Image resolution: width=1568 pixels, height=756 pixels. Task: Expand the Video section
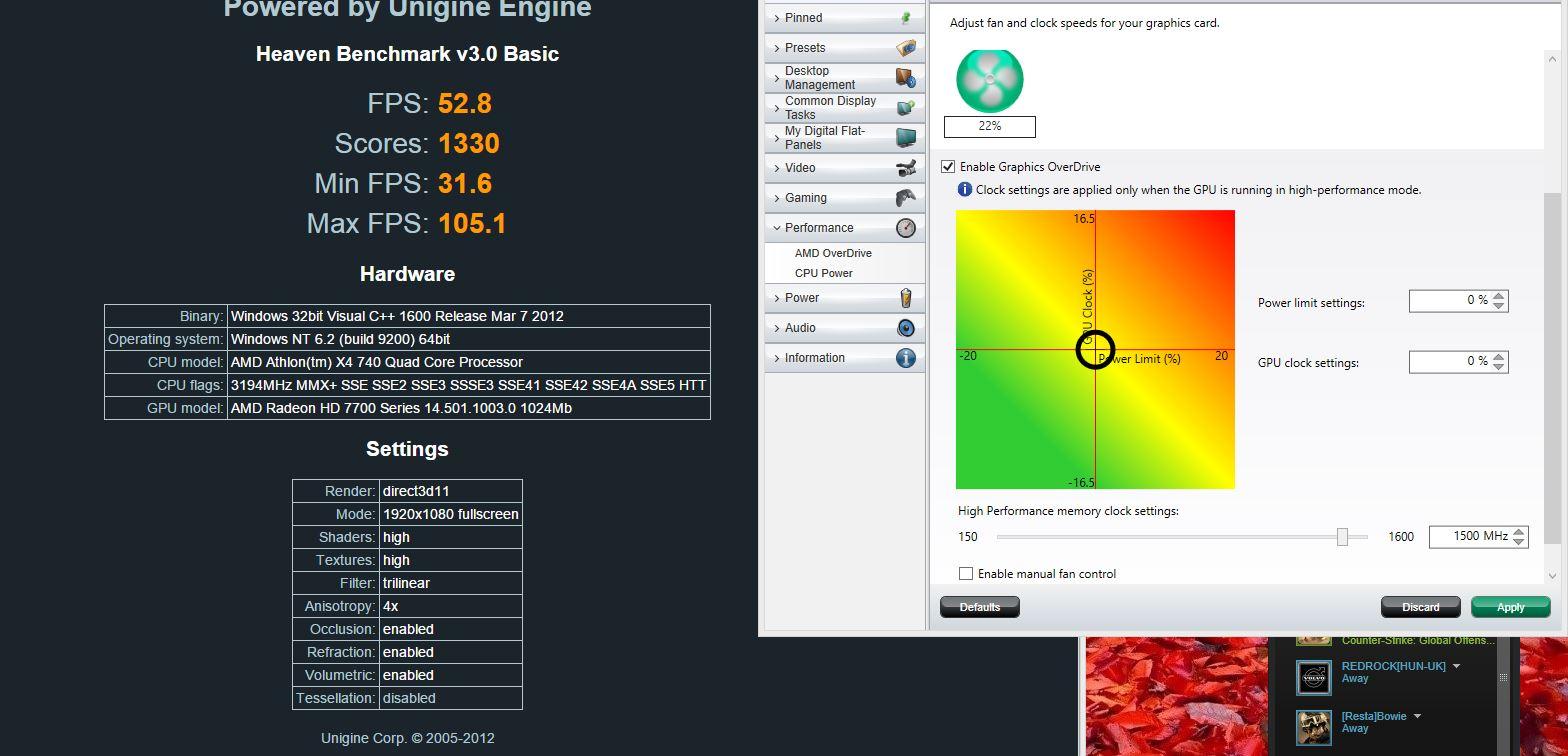pos(777,168)
